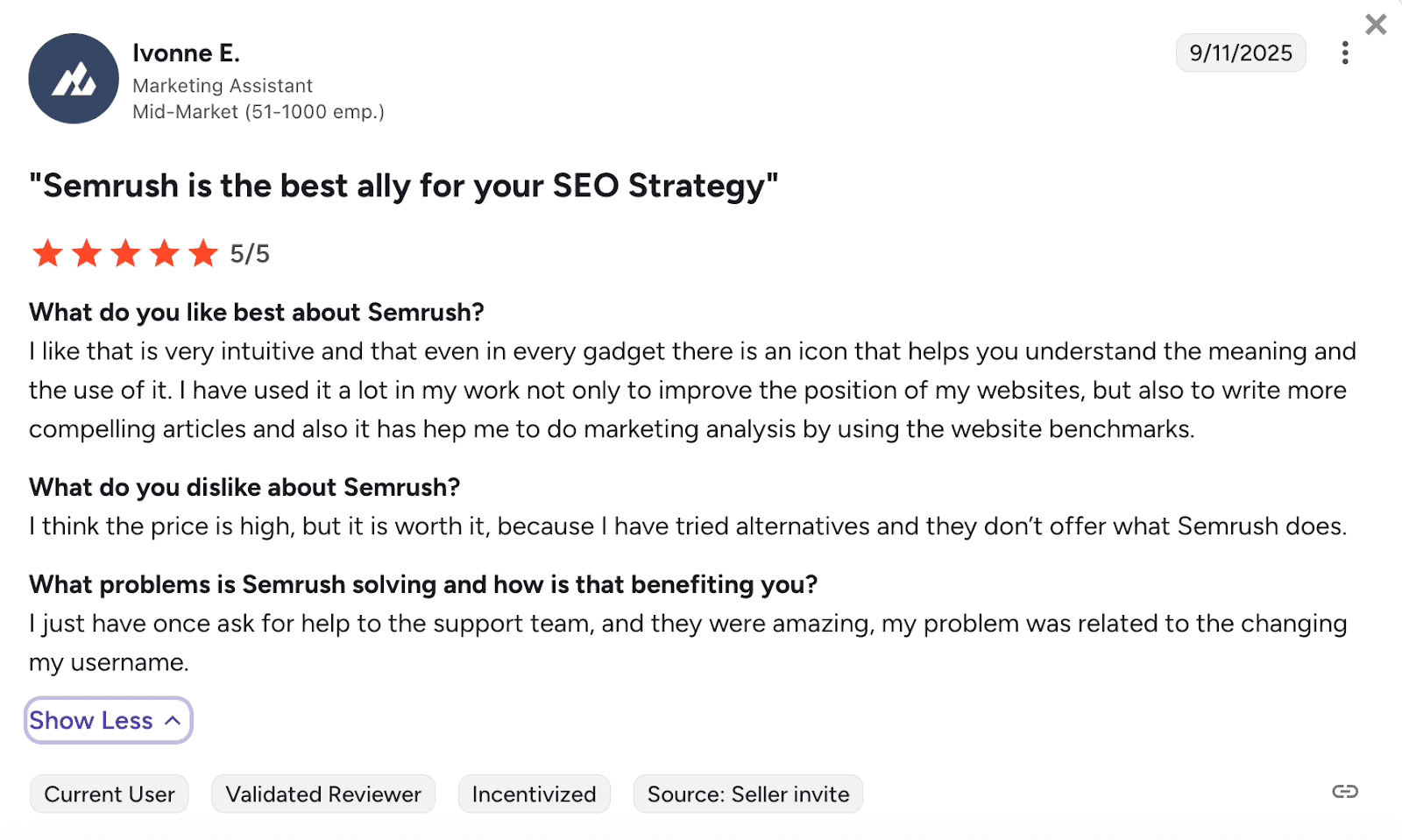Click the 'What do you like best' heading
This screenshot has height=840, width=1402.
[x=257, y=313]
